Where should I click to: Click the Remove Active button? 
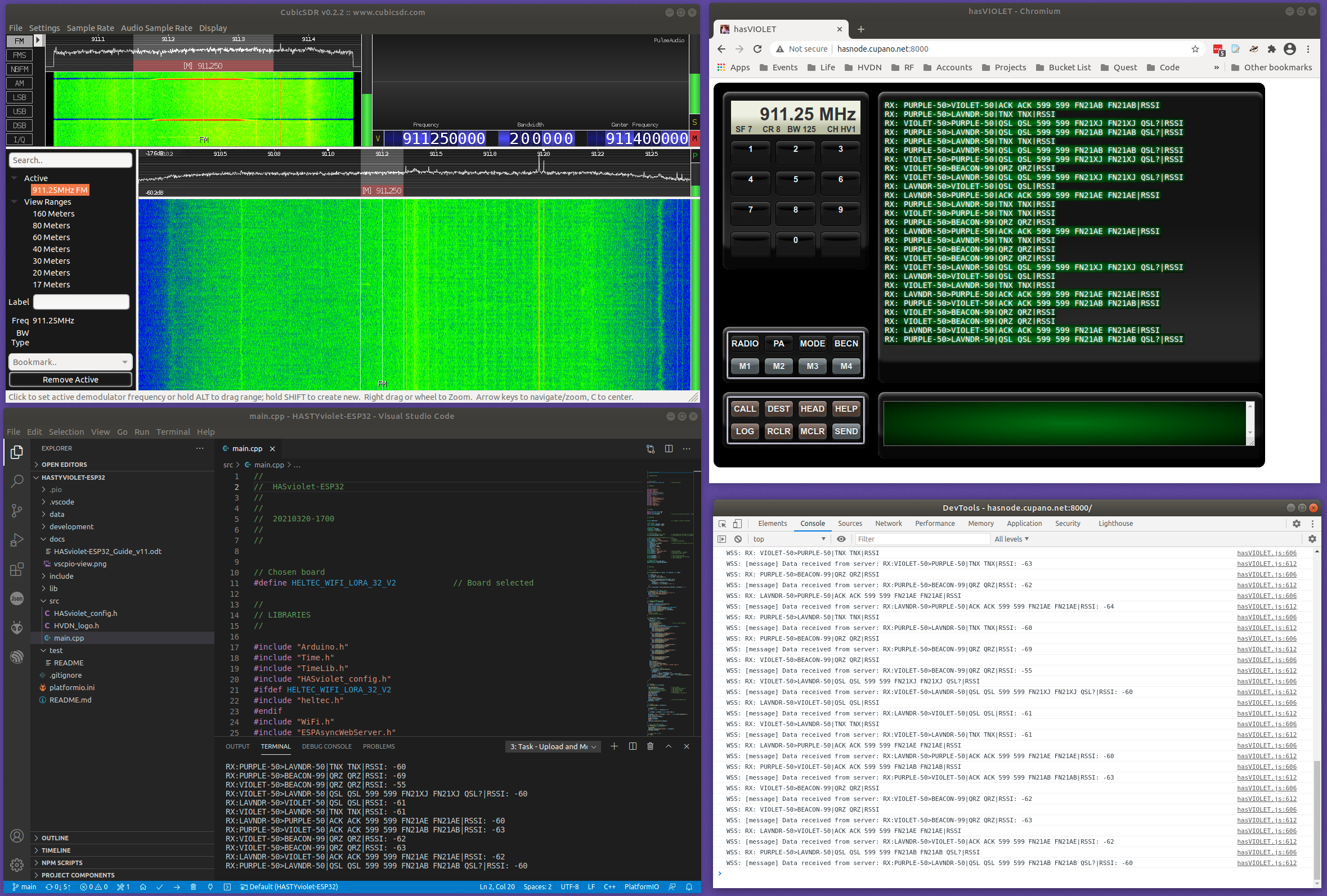[x=70, y=380]
